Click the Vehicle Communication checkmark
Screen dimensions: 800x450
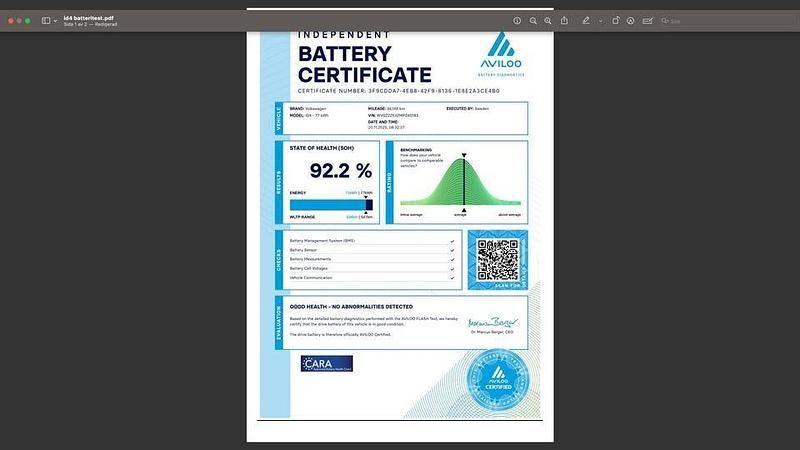(452, 277)
